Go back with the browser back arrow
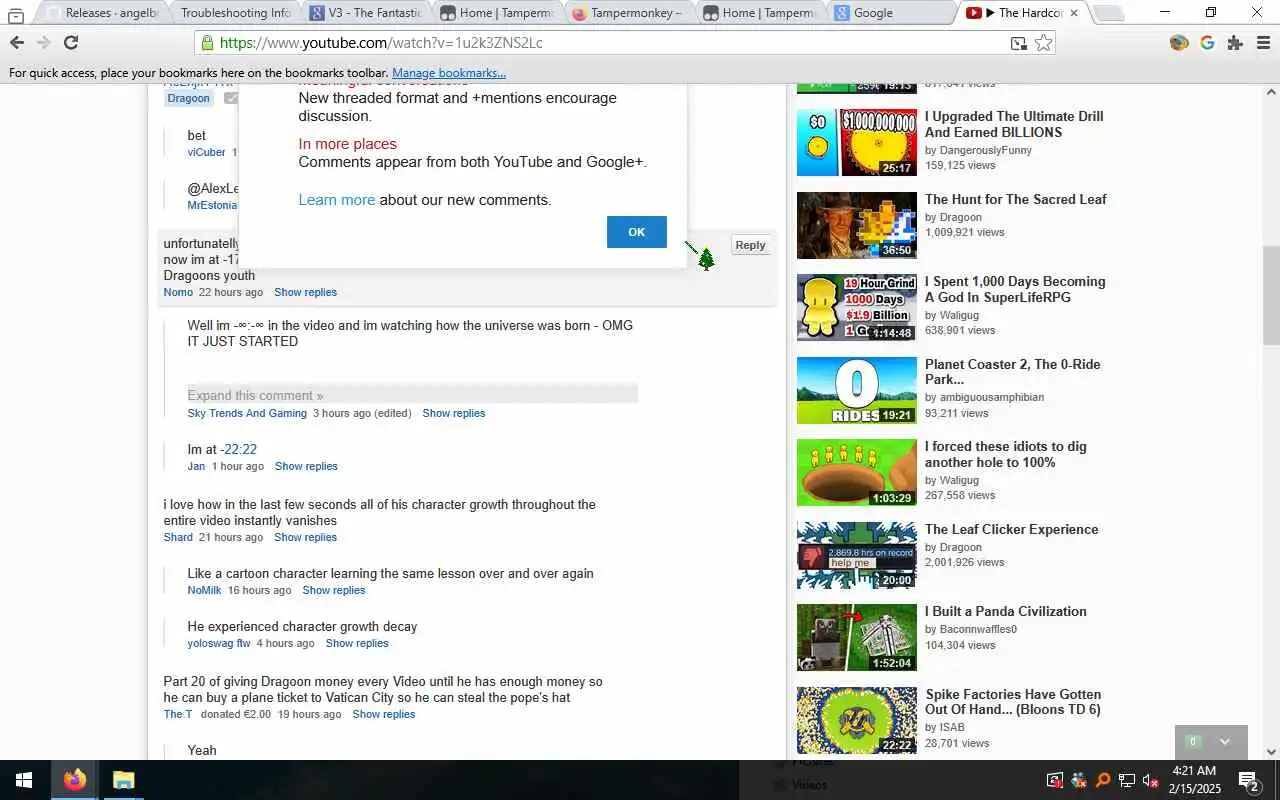Viewport: 1280px width, 800px height. pos(17,43)
